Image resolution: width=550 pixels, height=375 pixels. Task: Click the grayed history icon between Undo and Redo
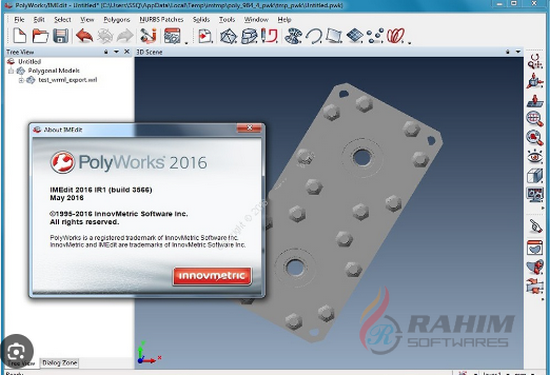click(105, 36)
